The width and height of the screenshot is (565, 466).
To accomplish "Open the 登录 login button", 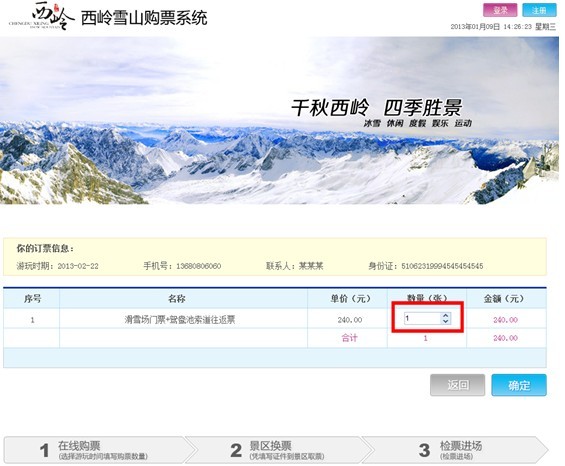I will coord(500,10).
